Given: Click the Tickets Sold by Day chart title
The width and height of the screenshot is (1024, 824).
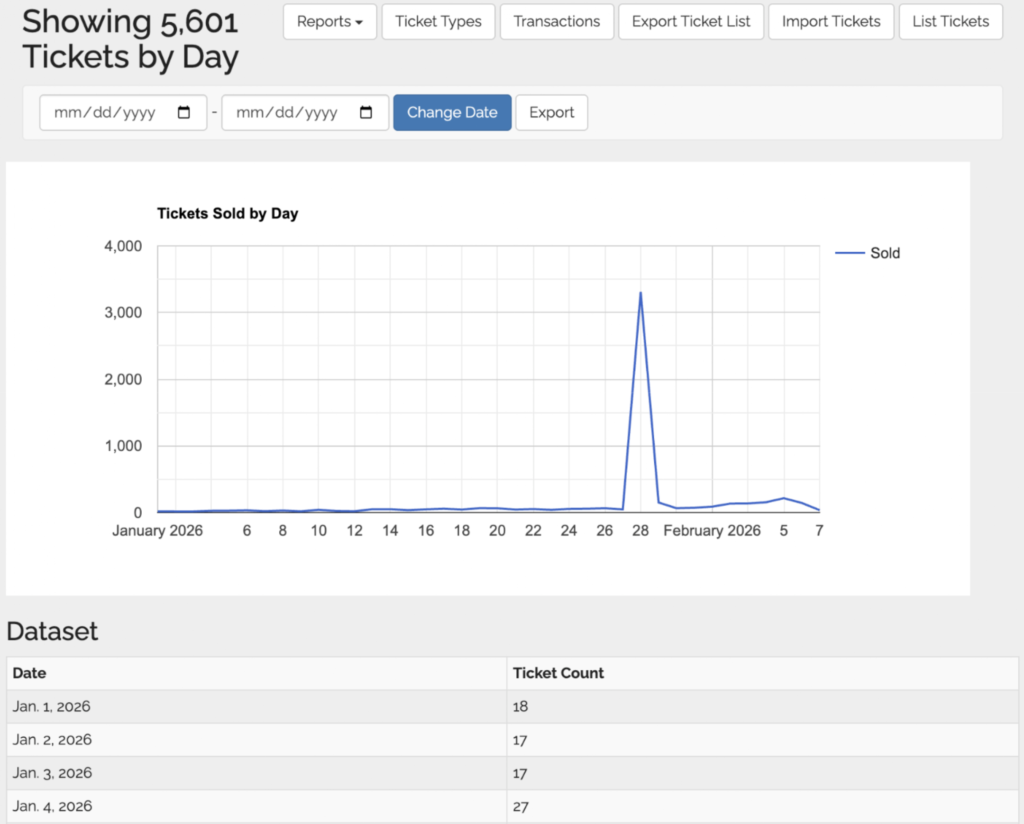Looking at the screenshot, I should pyautogui.click(x=227, y=213).
